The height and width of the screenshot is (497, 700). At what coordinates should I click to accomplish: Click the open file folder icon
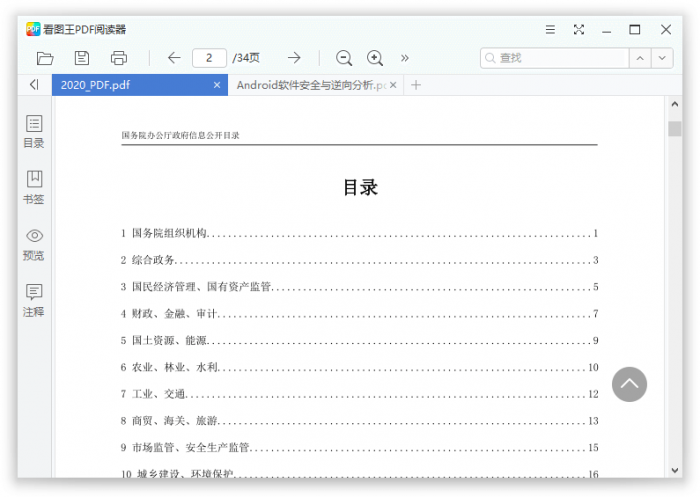pyautogui.click(x=45, y=58)
